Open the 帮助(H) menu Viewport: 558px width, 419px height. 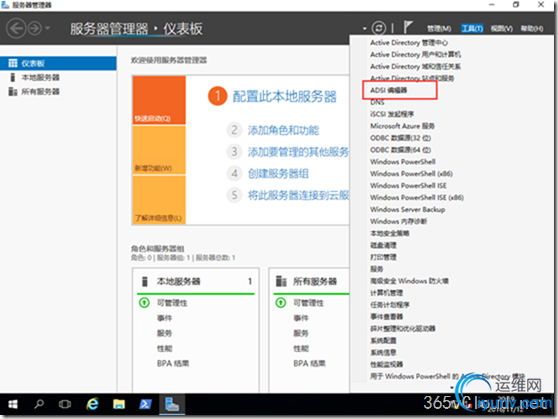532,28
